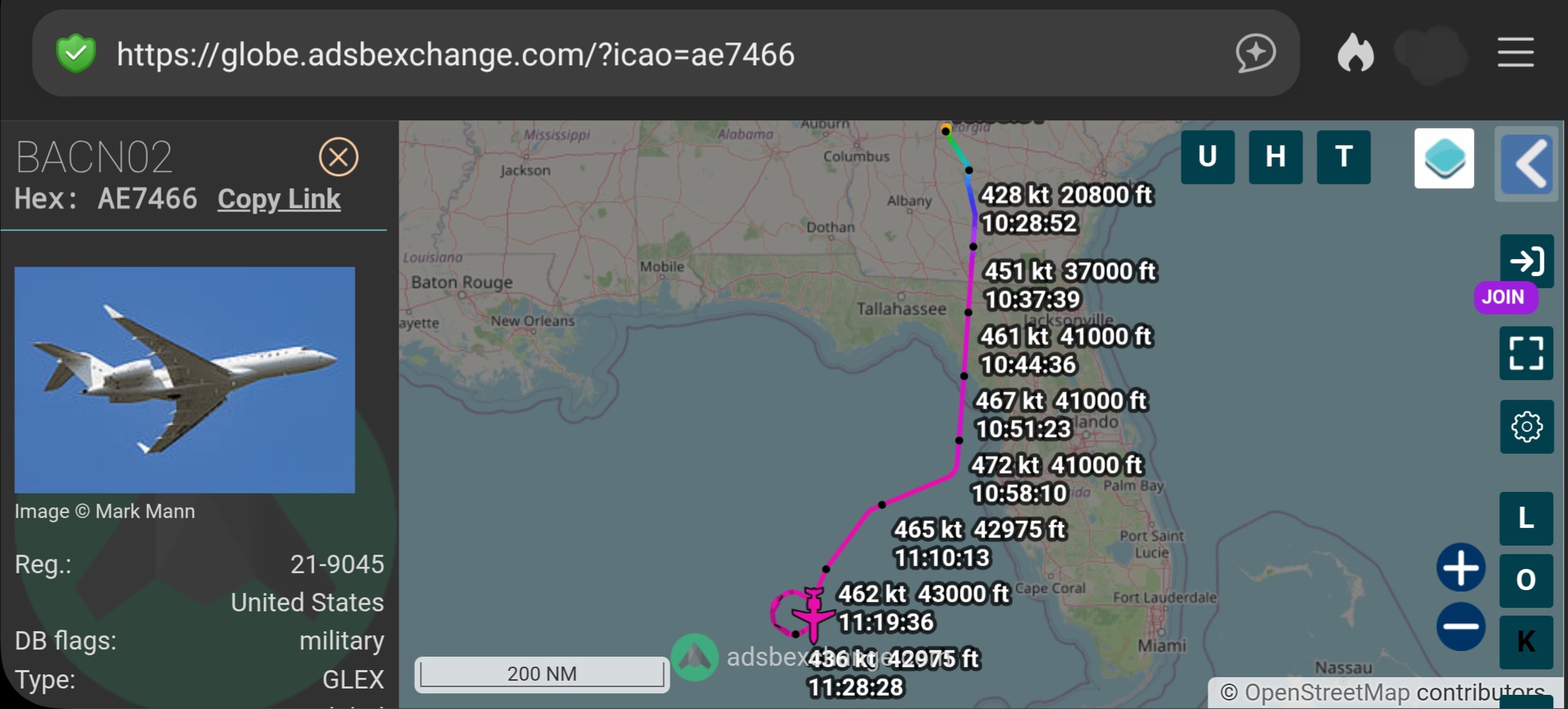This screenshot has height=709, width=1568.
Task: Toggle the L map button
Action: point(1527,519)
